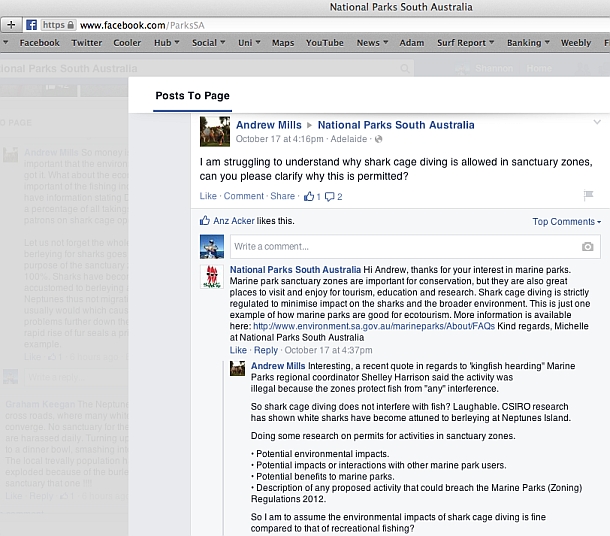The height and width of the screenshot is (536, 610).
Task: Reply to the National Parks comment
Action: click(266, 350)
